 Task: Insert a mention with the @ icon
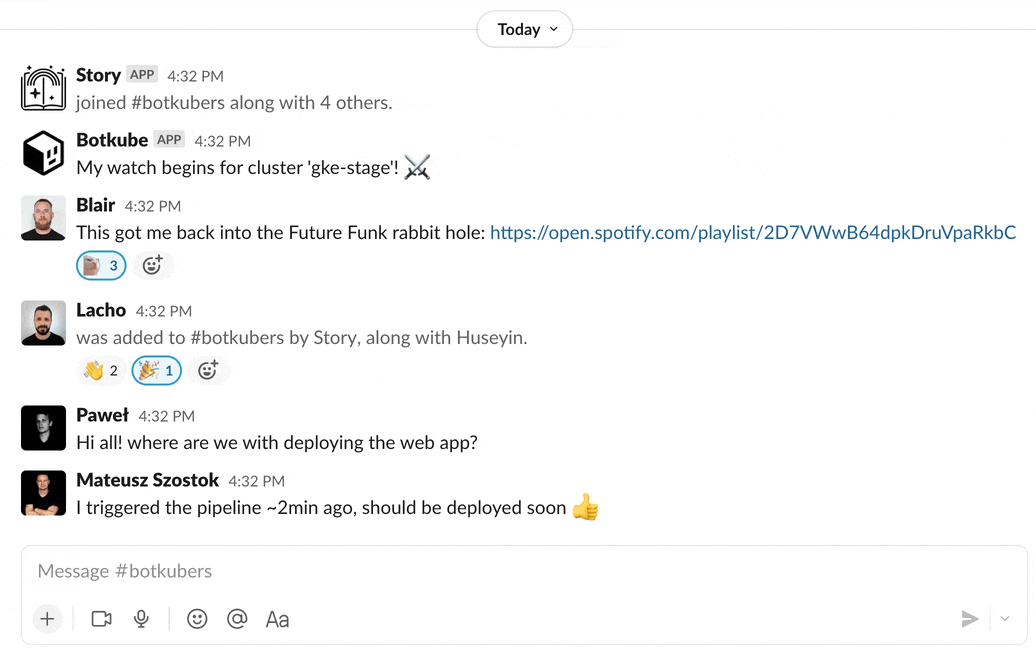click(237, 619)
